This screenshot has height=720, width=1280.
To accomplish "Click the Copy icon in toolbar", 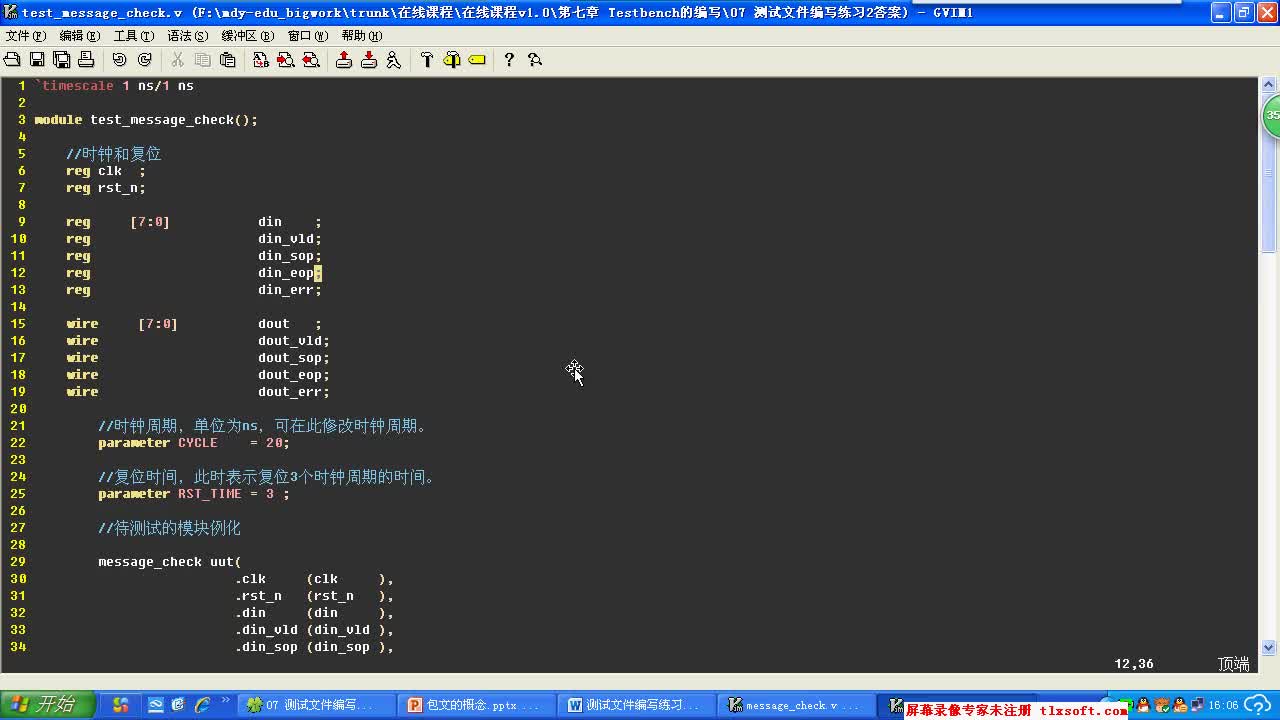I will 202,60.
